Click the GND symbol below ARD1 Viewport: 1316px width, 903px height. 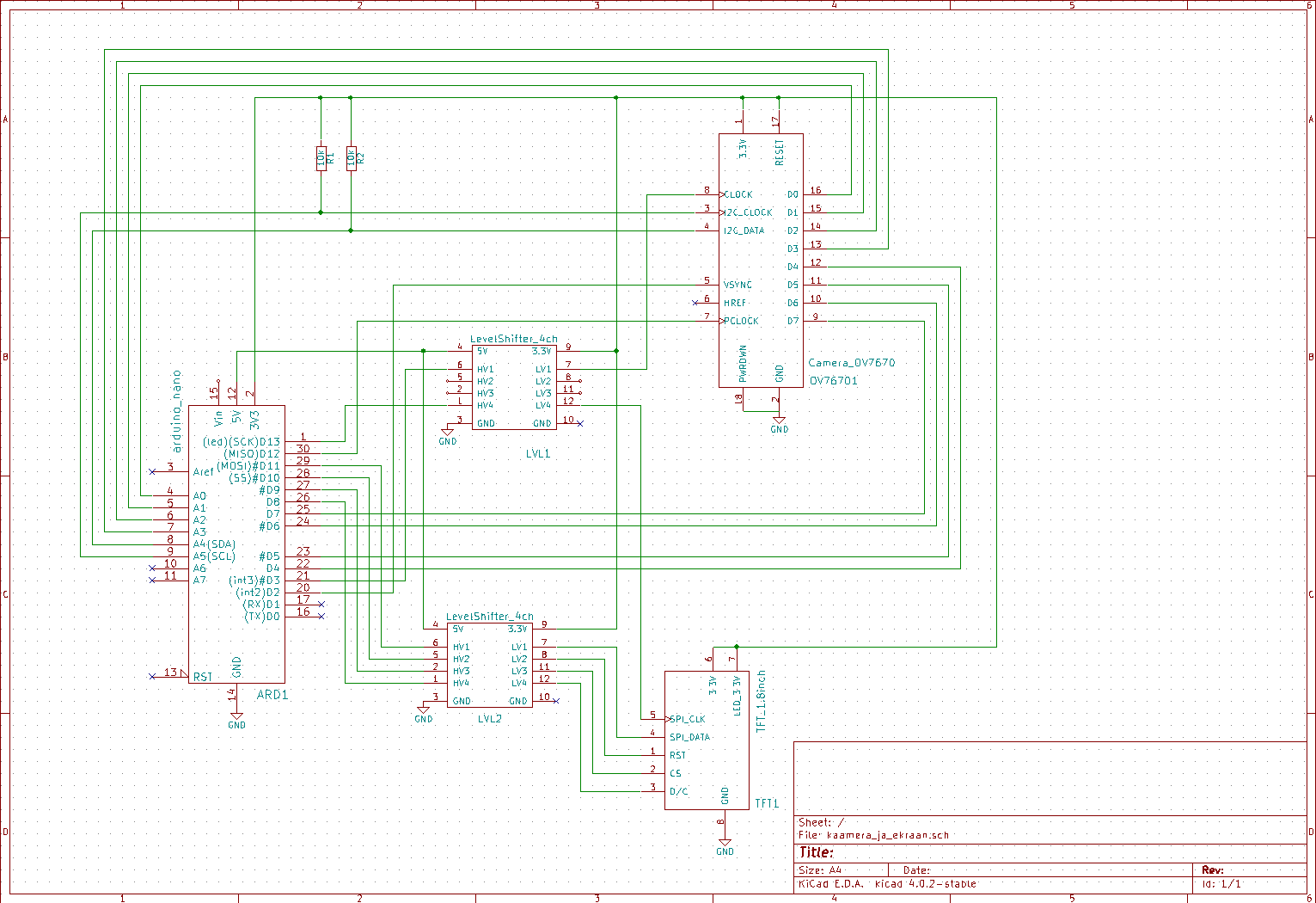coord(236,720)
